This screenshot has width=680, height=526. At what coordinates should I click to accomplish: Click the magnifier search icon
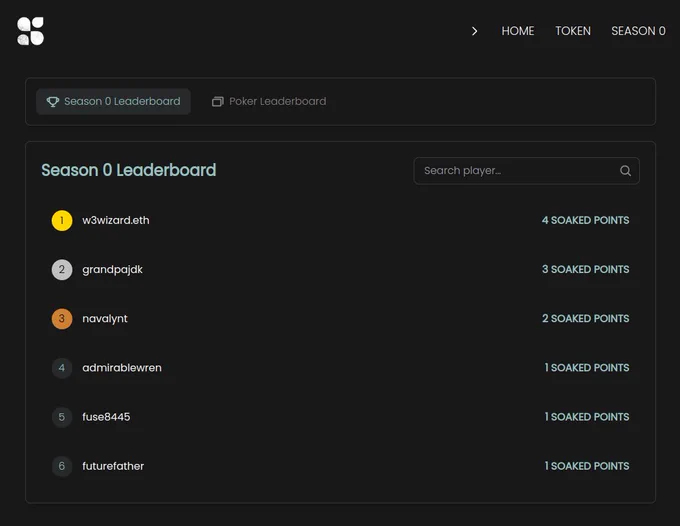(625, 171)
